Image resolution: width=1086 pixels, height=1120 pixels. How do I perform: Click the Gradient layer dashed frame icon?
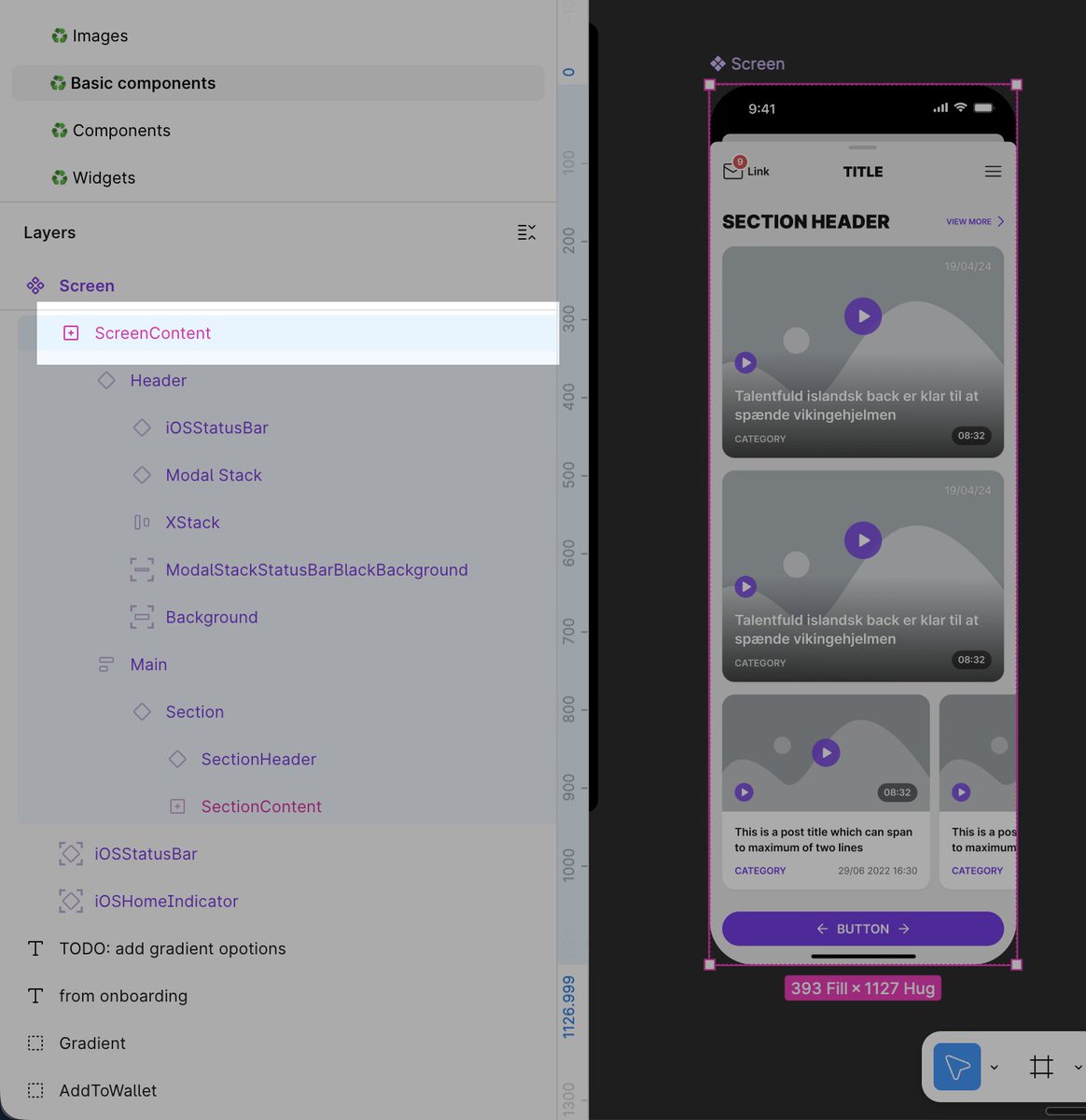click(35, 1043)
